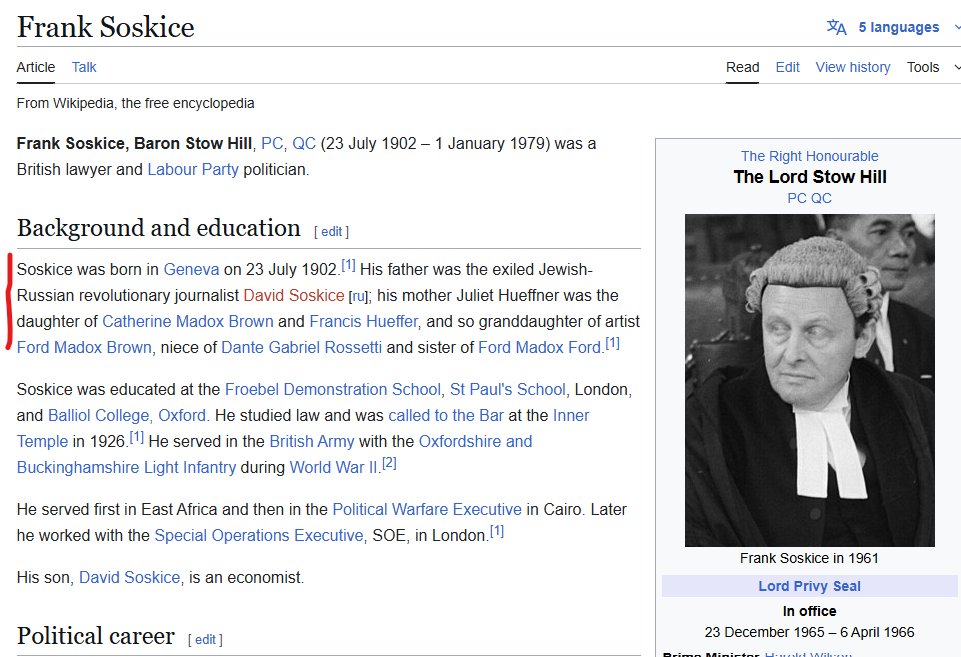Switch to the Article tab
This screenshot has height=657, width=961.
36,67
